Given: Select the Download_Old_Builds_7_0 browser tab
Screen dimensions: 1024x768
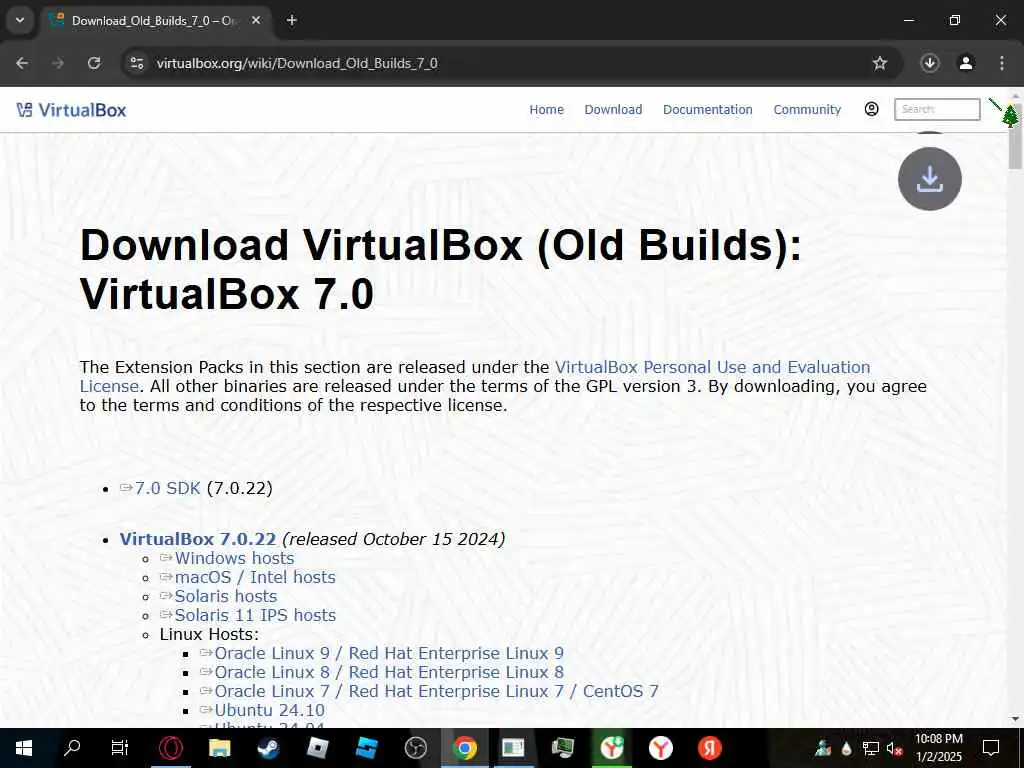Looking at the screenshot, I should coord(153,20).
